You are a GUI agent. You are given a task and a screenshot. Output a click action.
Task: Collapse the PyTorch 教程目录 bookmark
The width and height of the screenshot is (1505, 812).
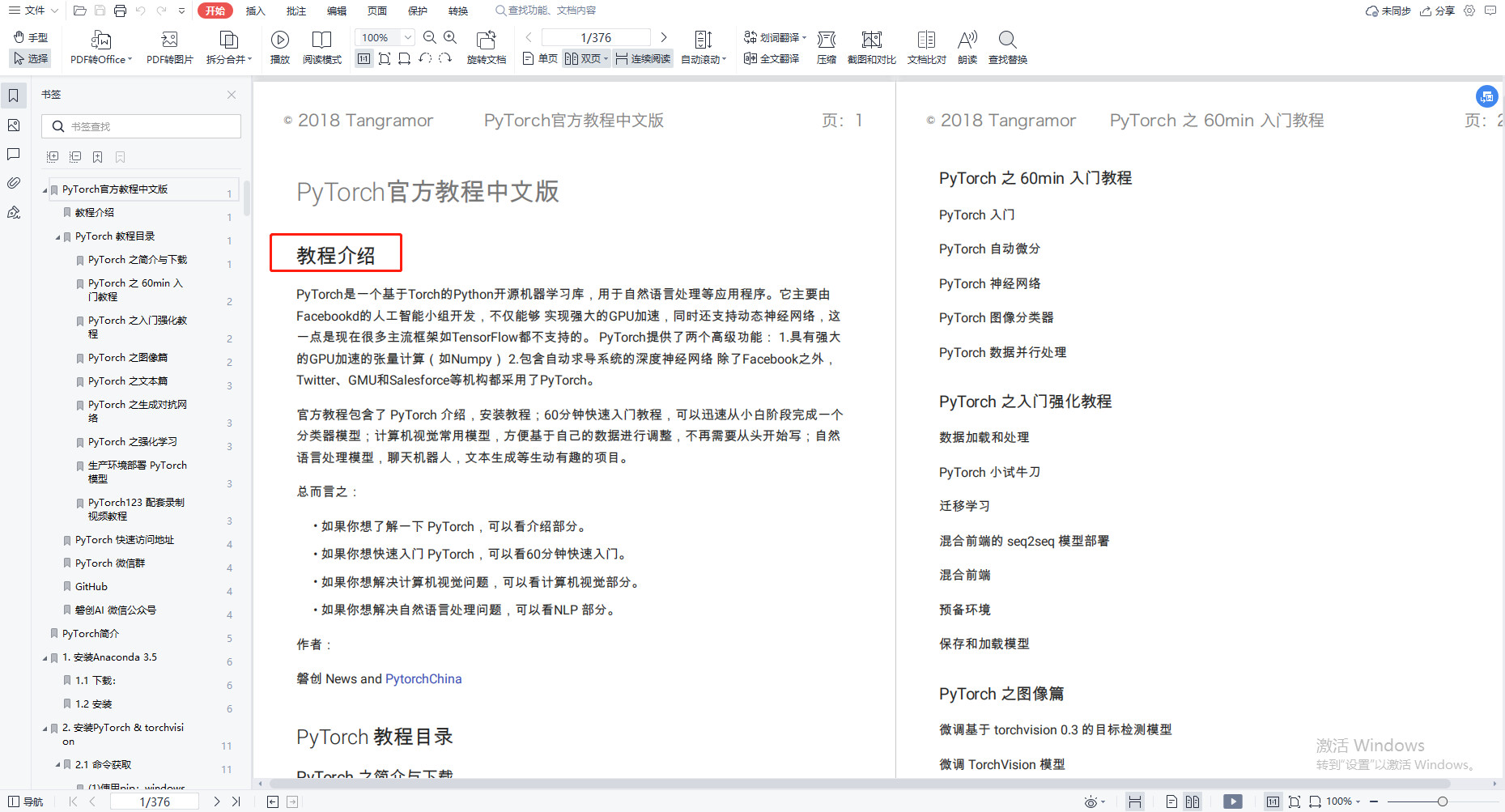[58, 237]
